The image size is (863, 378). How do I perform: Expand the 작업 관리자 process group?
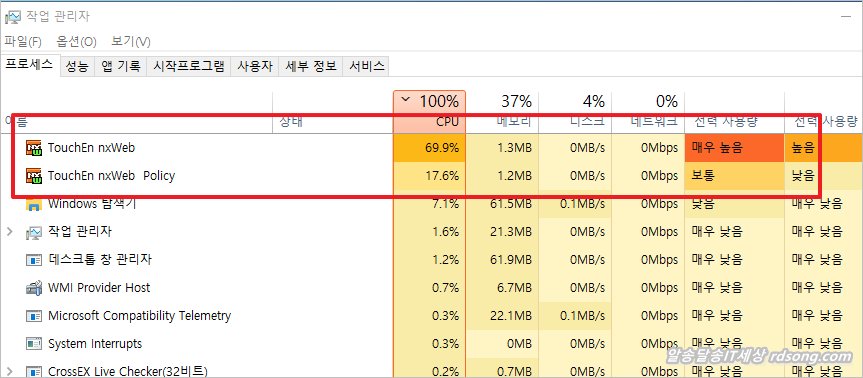pyautogui.click(x=9, y=232)
